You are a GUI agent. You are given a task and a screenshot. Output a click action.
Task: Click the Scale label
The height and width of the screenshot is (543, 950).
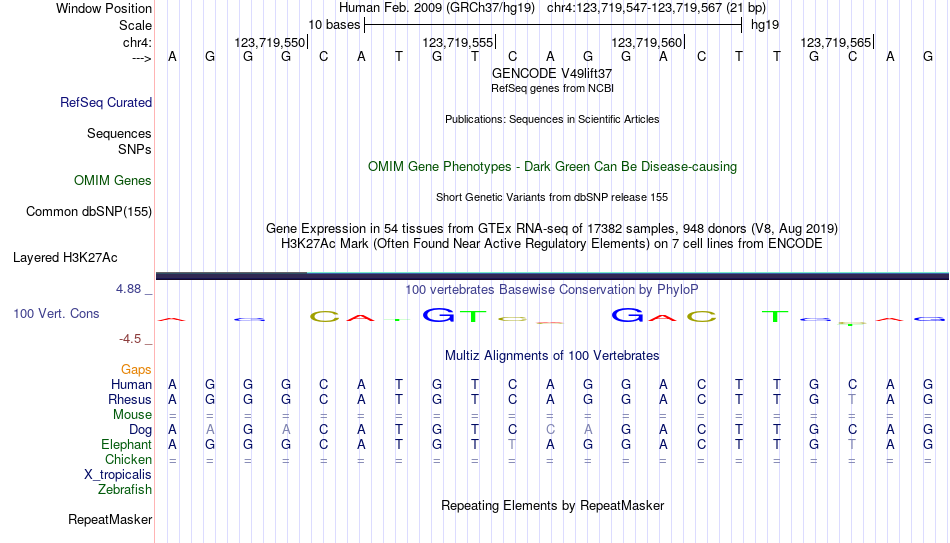pos(135,25)
